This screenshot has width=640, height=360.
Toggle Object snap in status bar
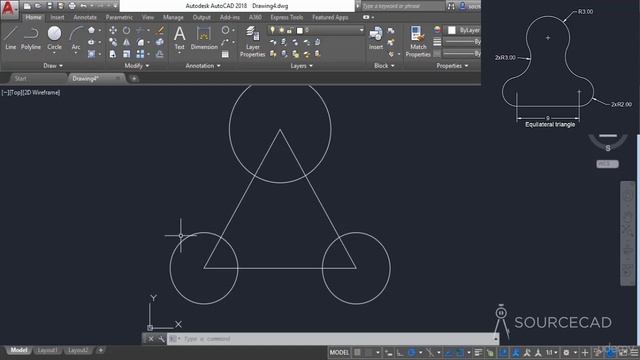pos(460,352)
